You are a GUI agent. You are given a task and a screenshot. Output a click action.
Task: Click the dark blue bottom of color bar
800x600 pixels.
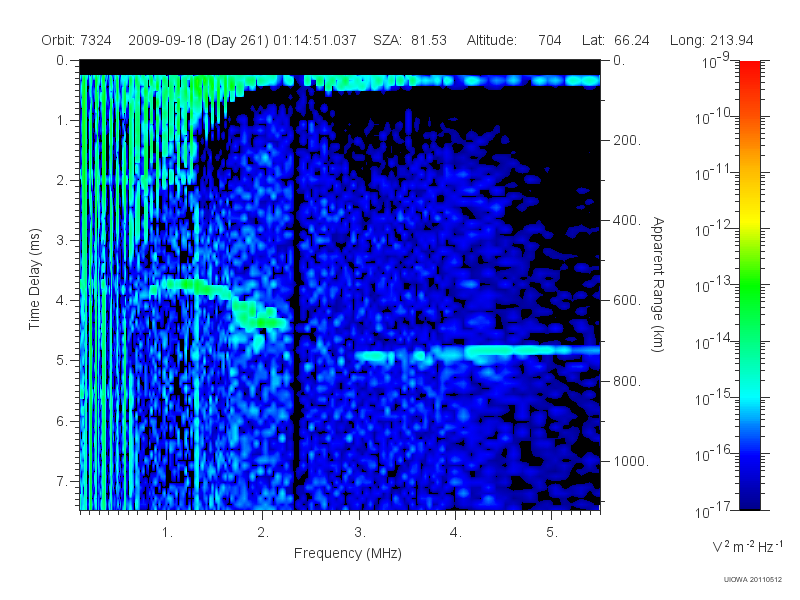[749, 500]
